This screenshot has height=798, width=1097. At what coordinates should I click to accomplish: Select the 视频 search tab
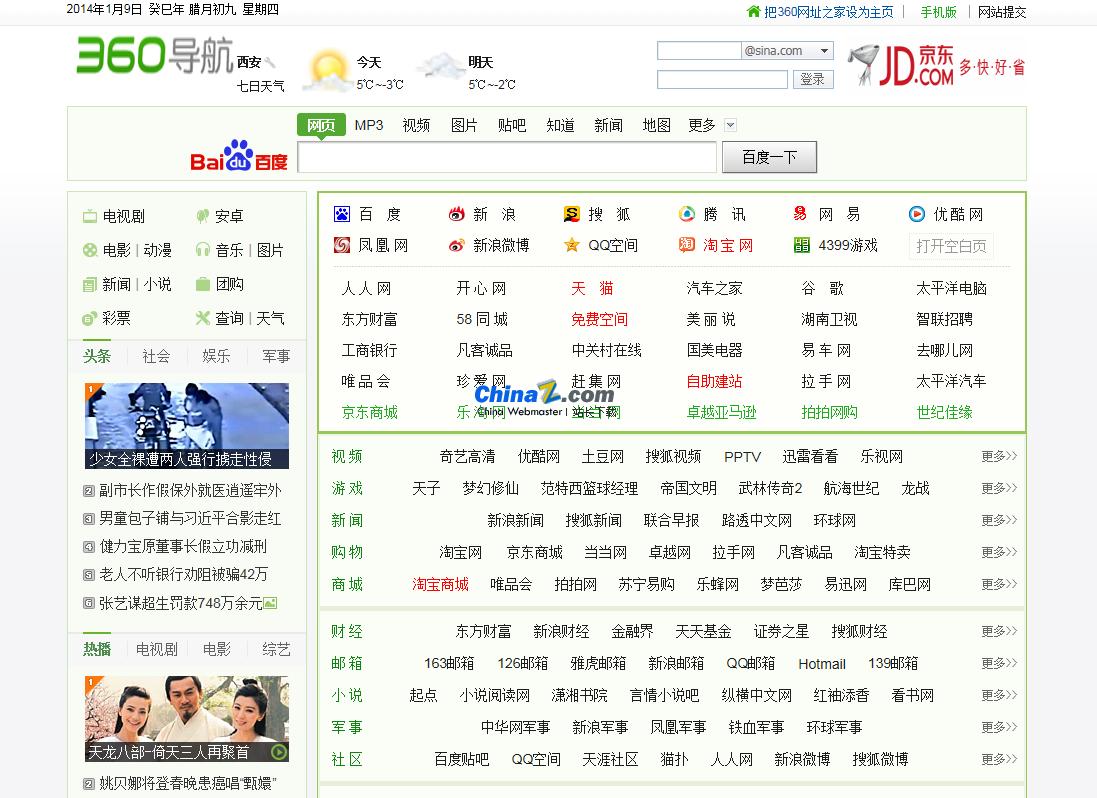(x=416, y=125)
